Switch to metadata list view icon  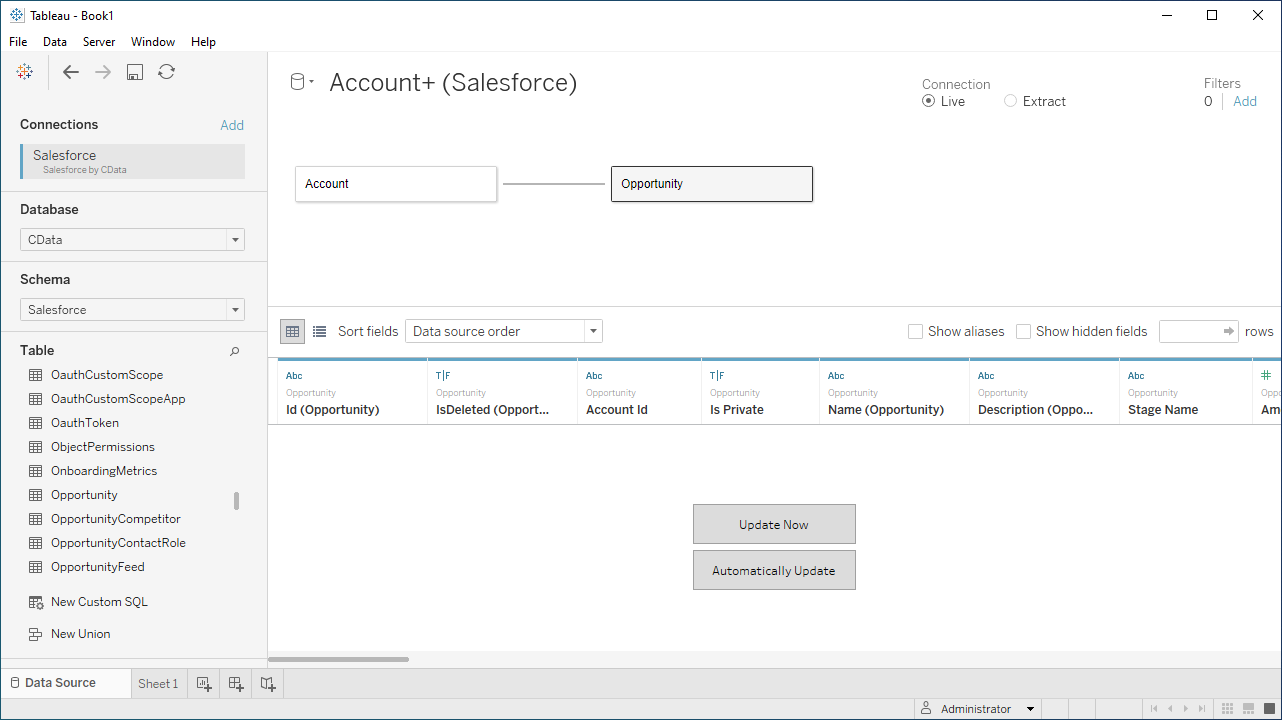[319, 331]
